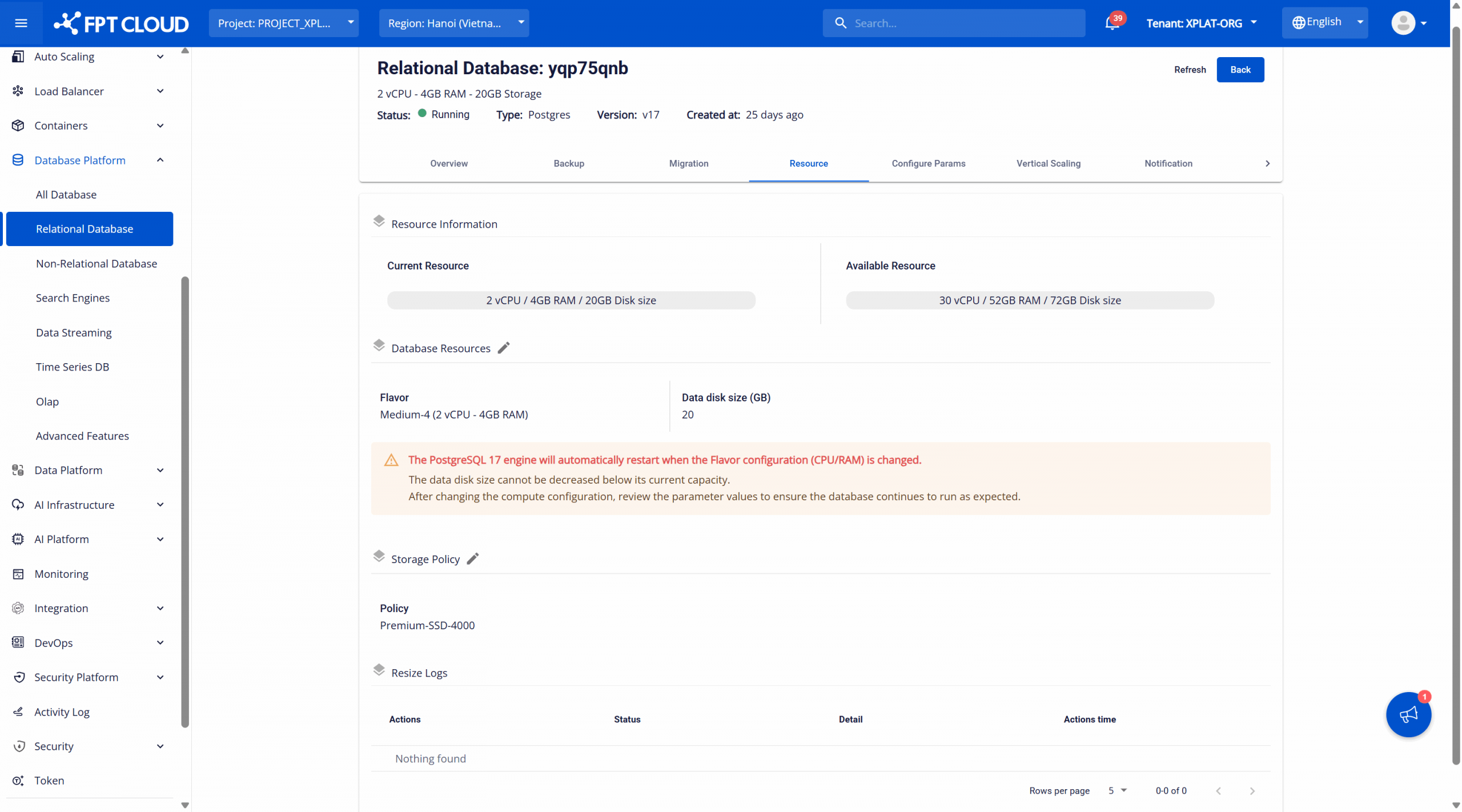Viewport: 1462px width, 812px height.
Task: Click the Token sidebar item
Action: tap(49, 780)
